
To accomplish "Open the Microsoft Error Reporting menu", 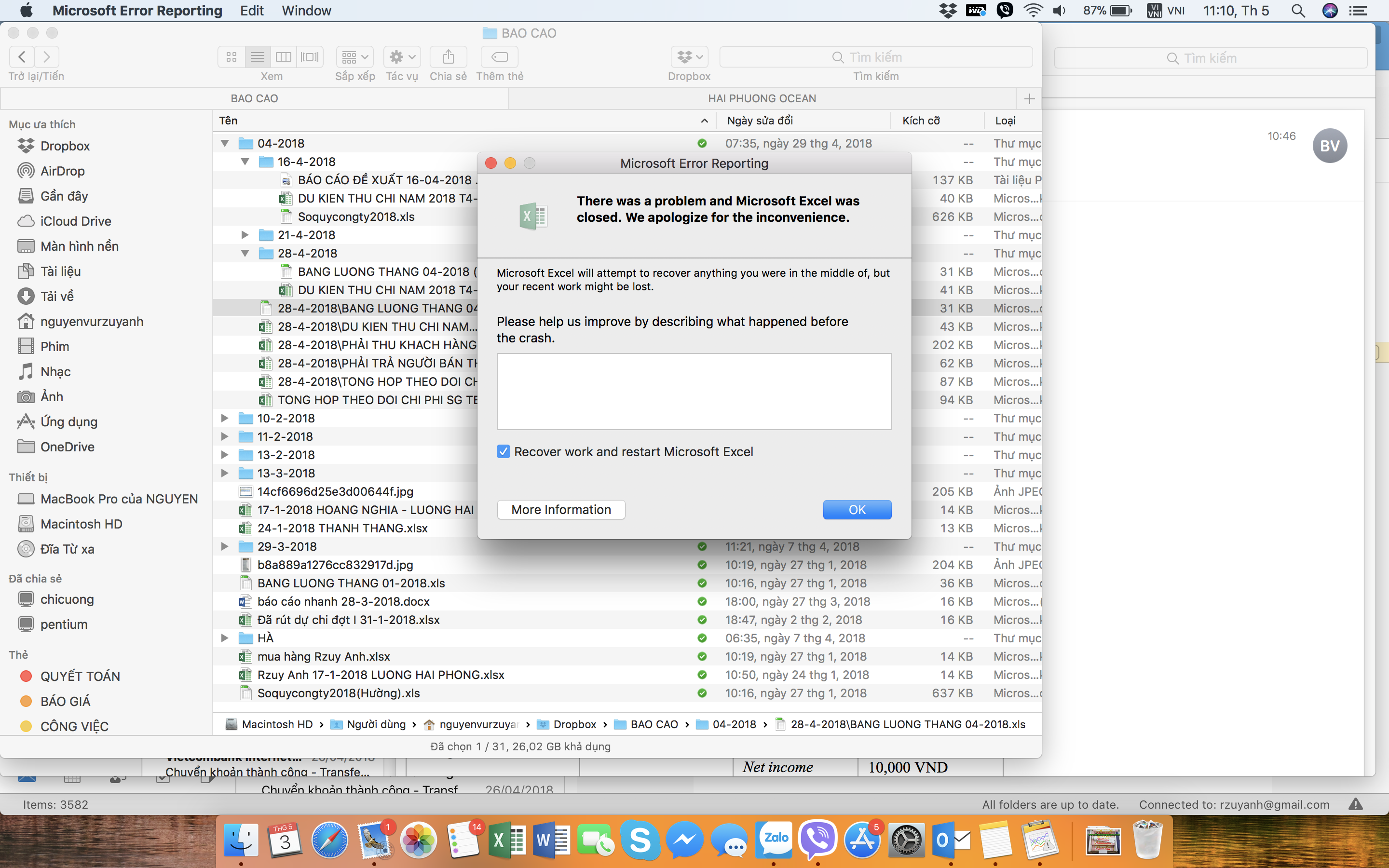I will (x=137, y=11).
